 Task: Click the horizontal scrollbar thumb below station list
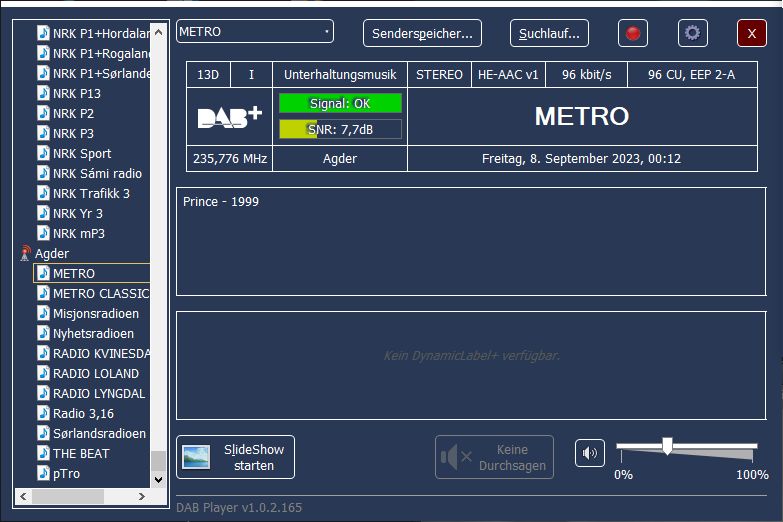[68, 496]
